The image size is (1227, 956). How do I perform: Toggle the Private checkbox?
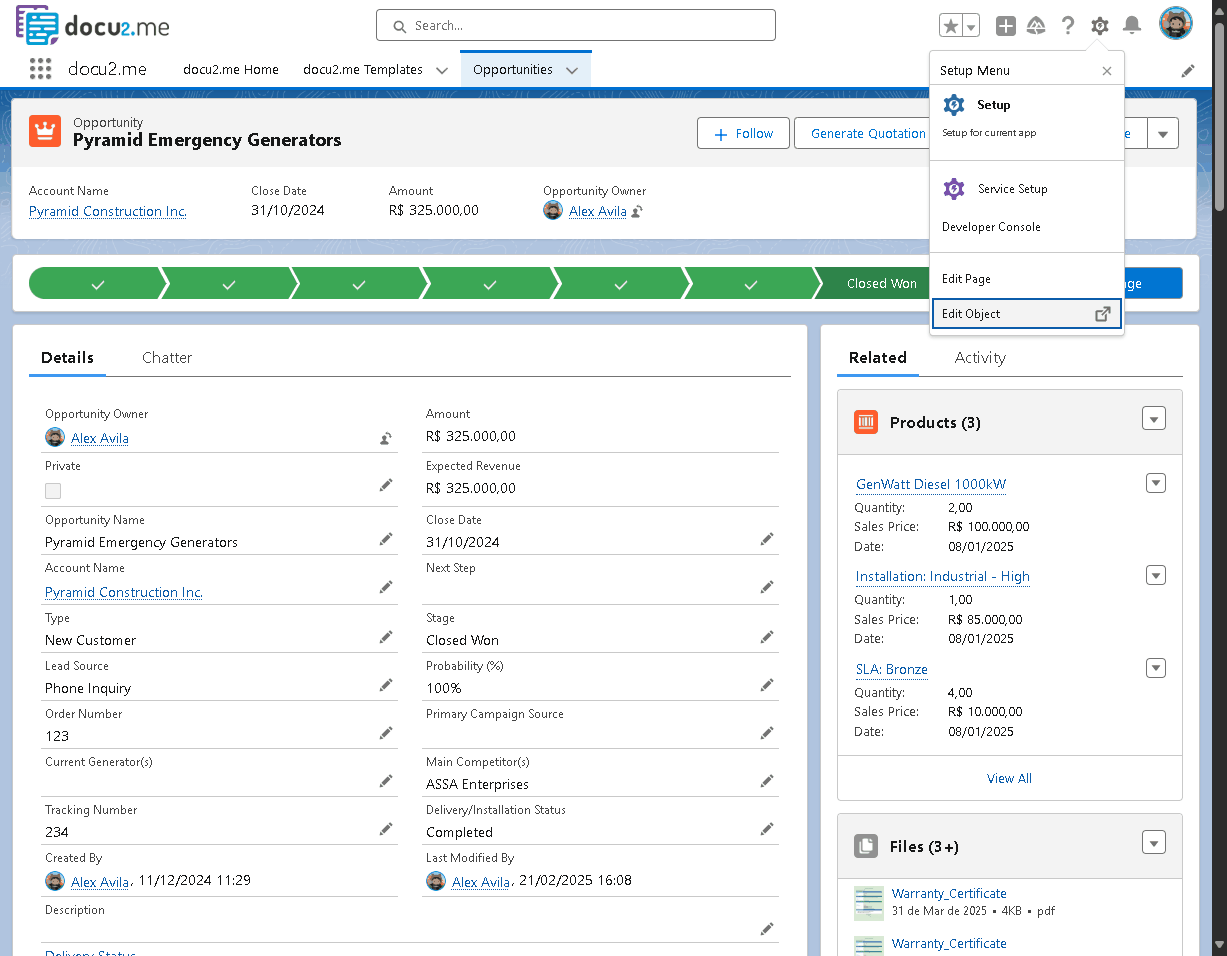coord(53,491)
